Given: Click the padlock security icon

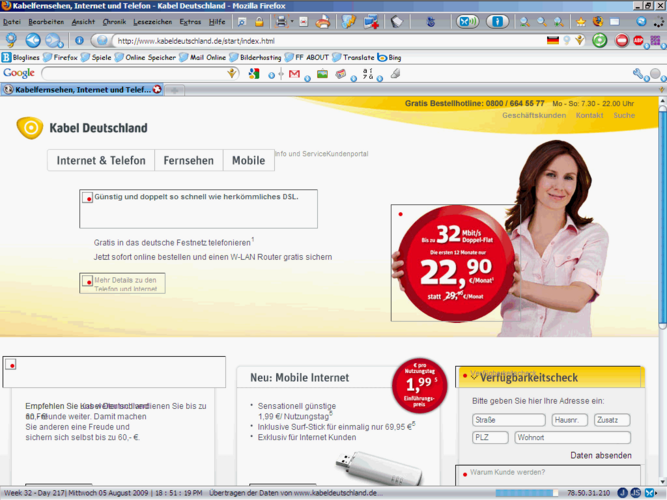Looking at the screenshot, I should pyautogui.click(x=259, y=22).
